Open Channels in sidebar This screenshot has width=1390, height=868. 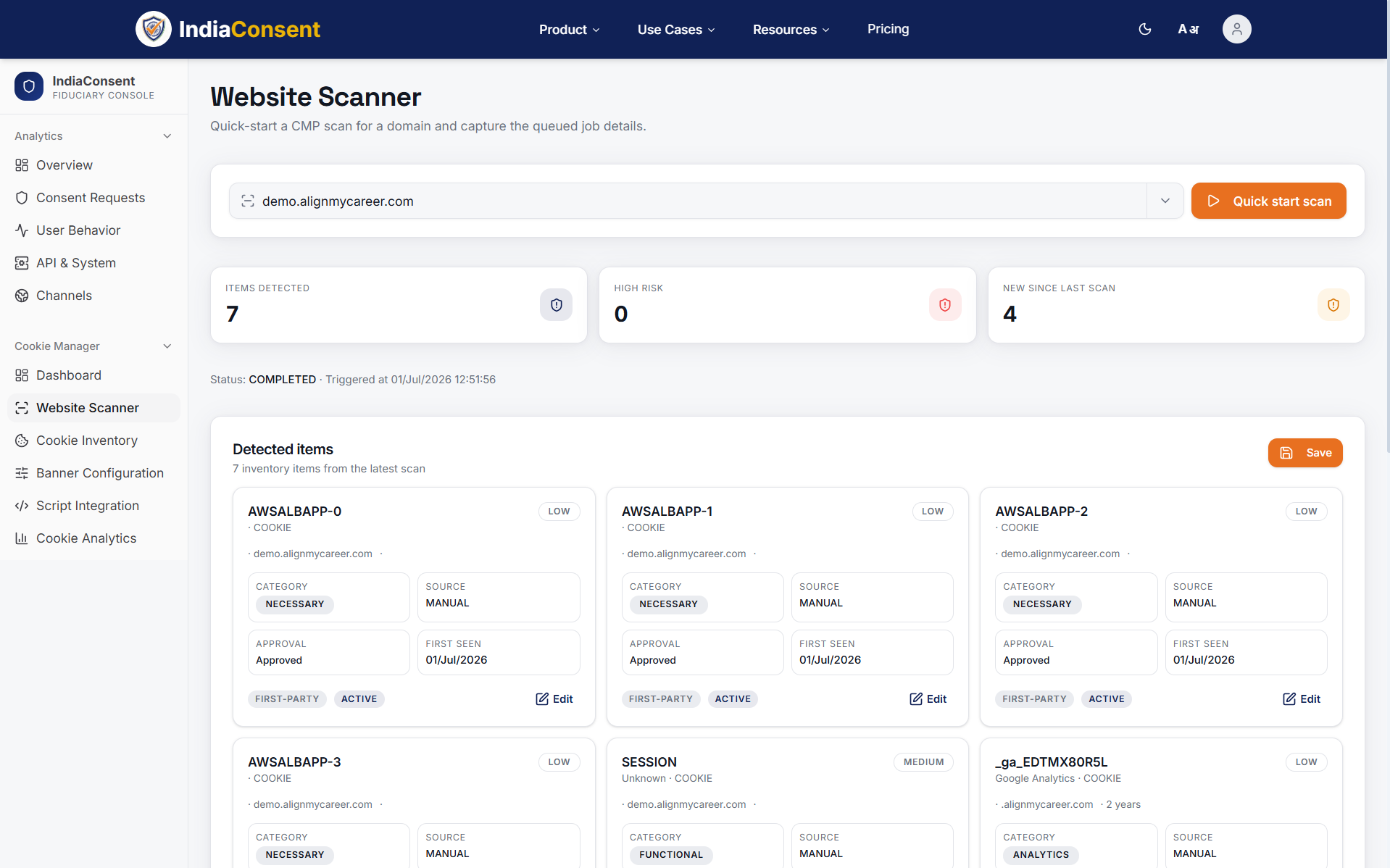point(94,296)
